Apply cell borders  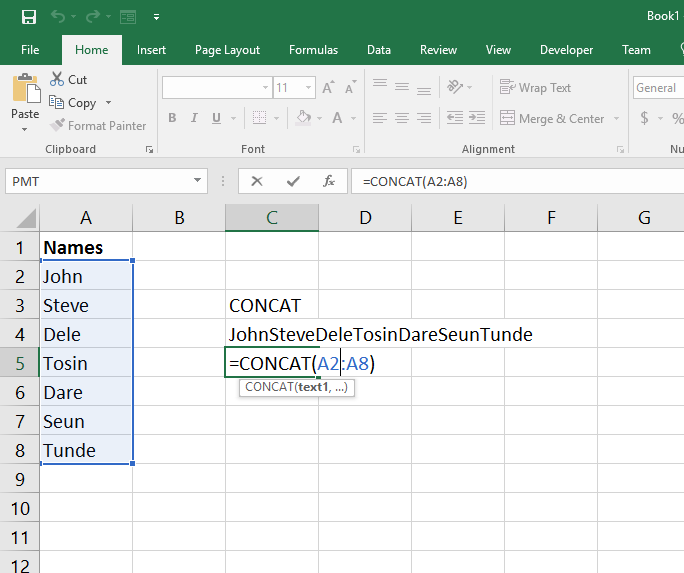[260, 118]
